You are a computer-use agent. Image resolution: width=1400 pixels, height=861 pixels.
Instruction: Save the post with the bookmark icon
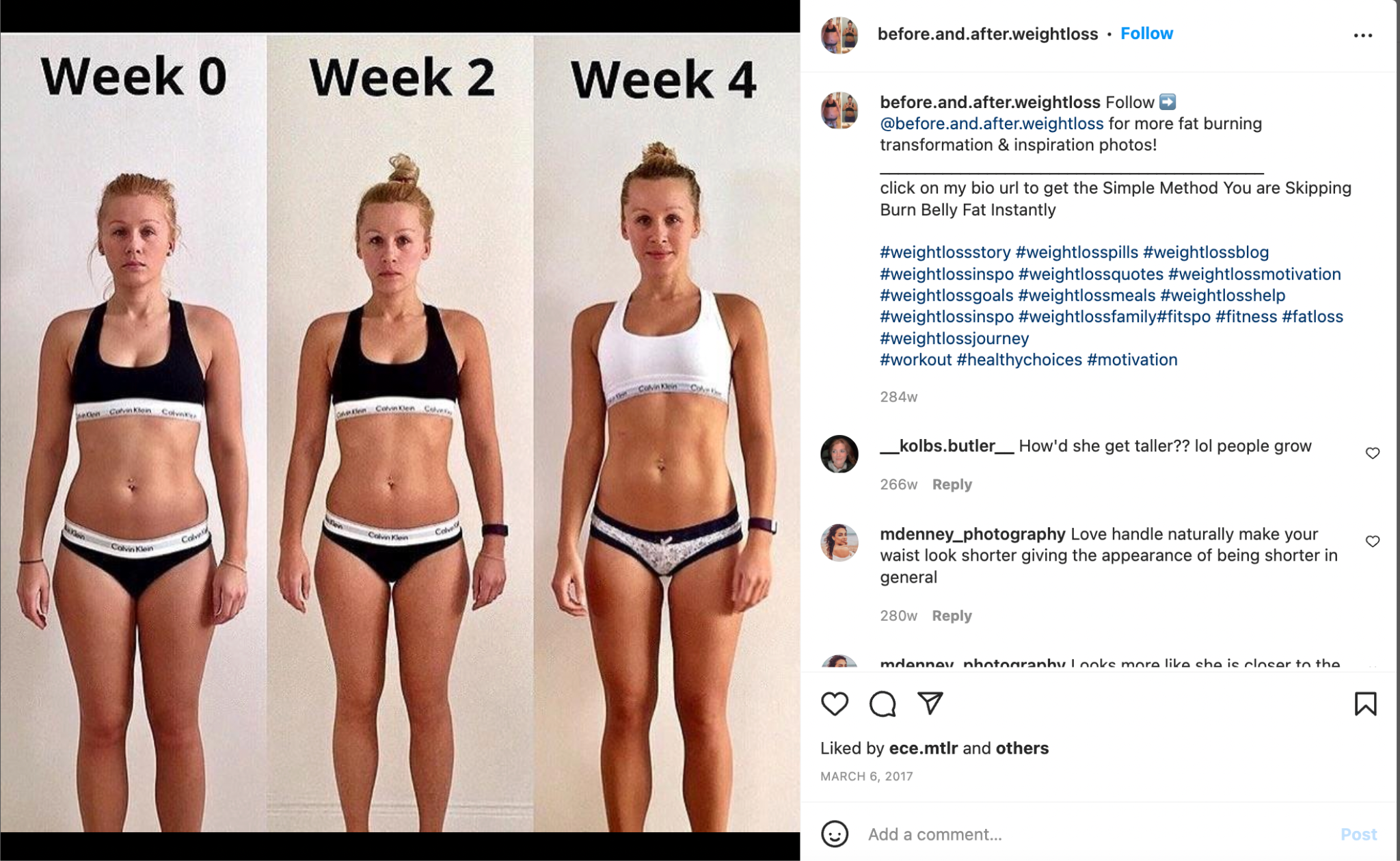pyautogui.click(x=1365, y=704)
